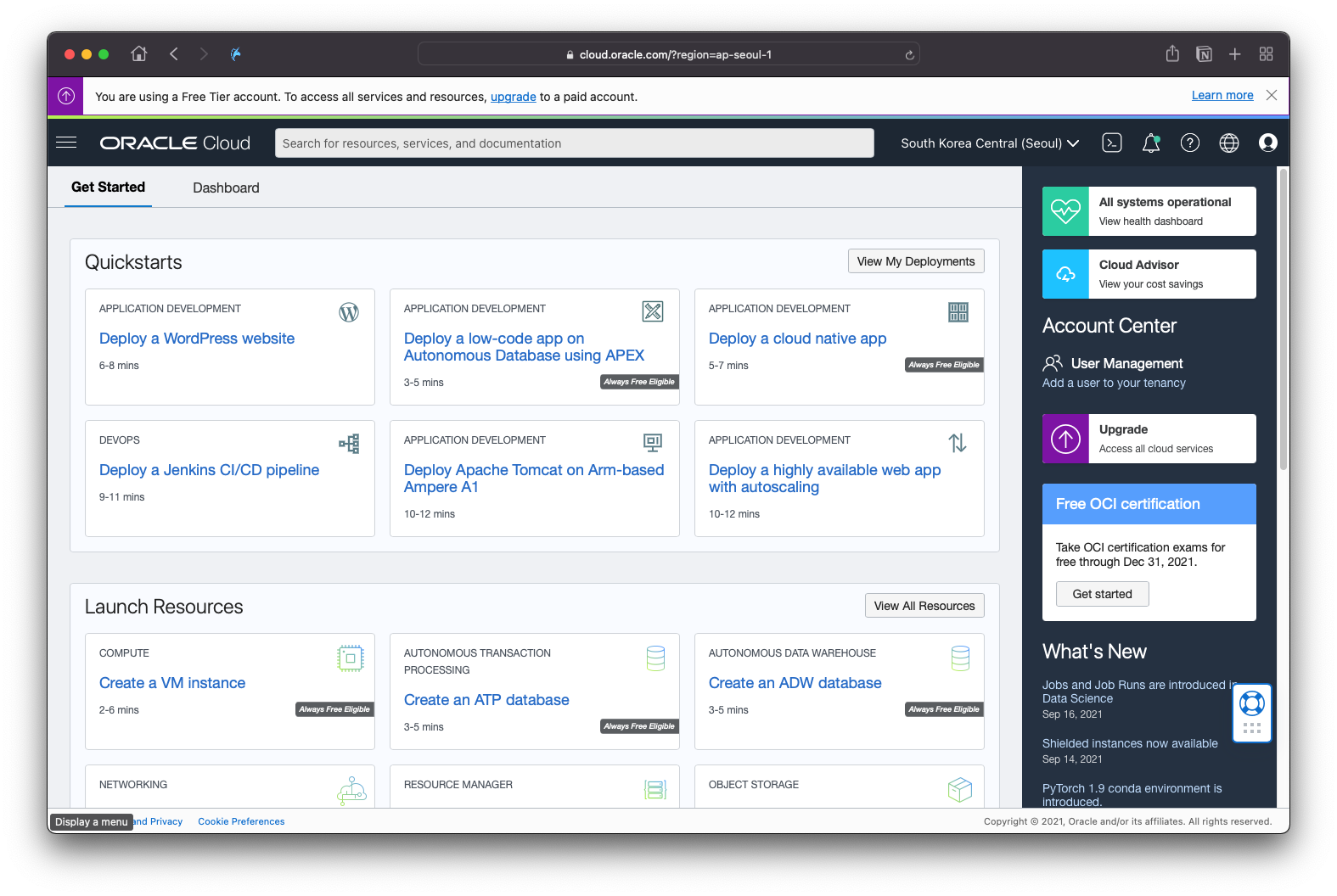Click the ADW database cylinder icon

pos(960,658)
